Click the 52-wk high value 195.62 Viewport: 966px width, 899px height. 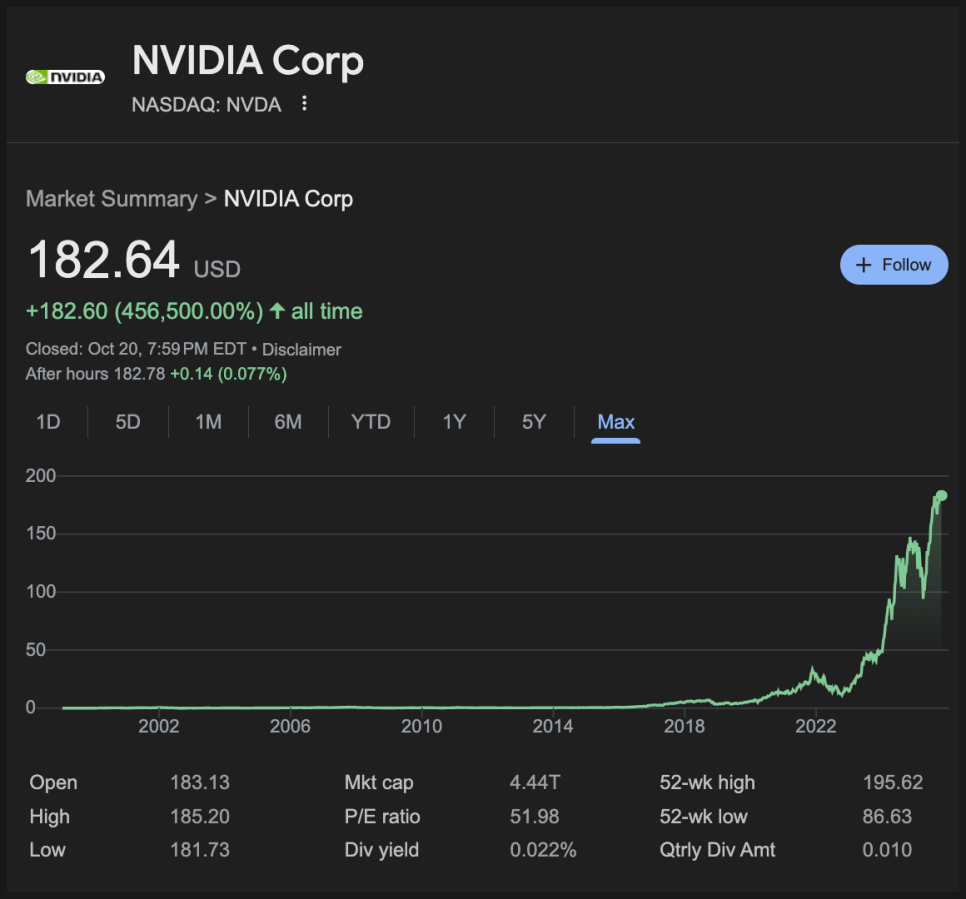[892, 783]
